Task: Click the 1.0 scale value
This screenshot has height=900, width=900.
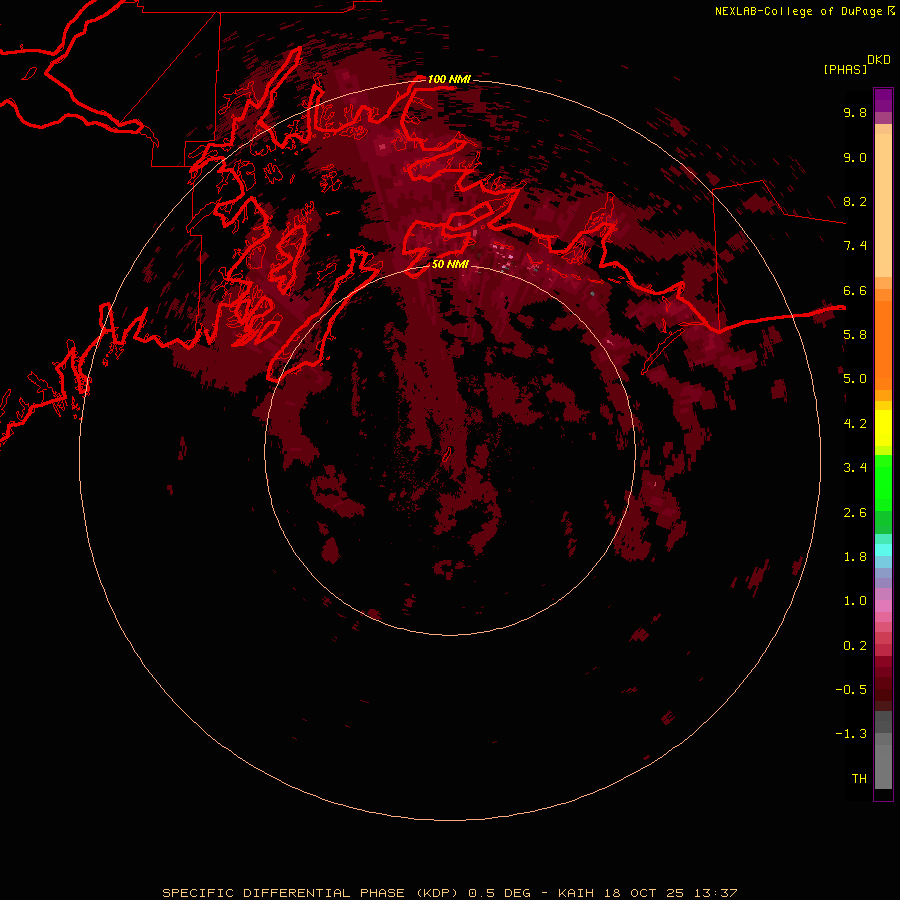Action: pos(855,601)
